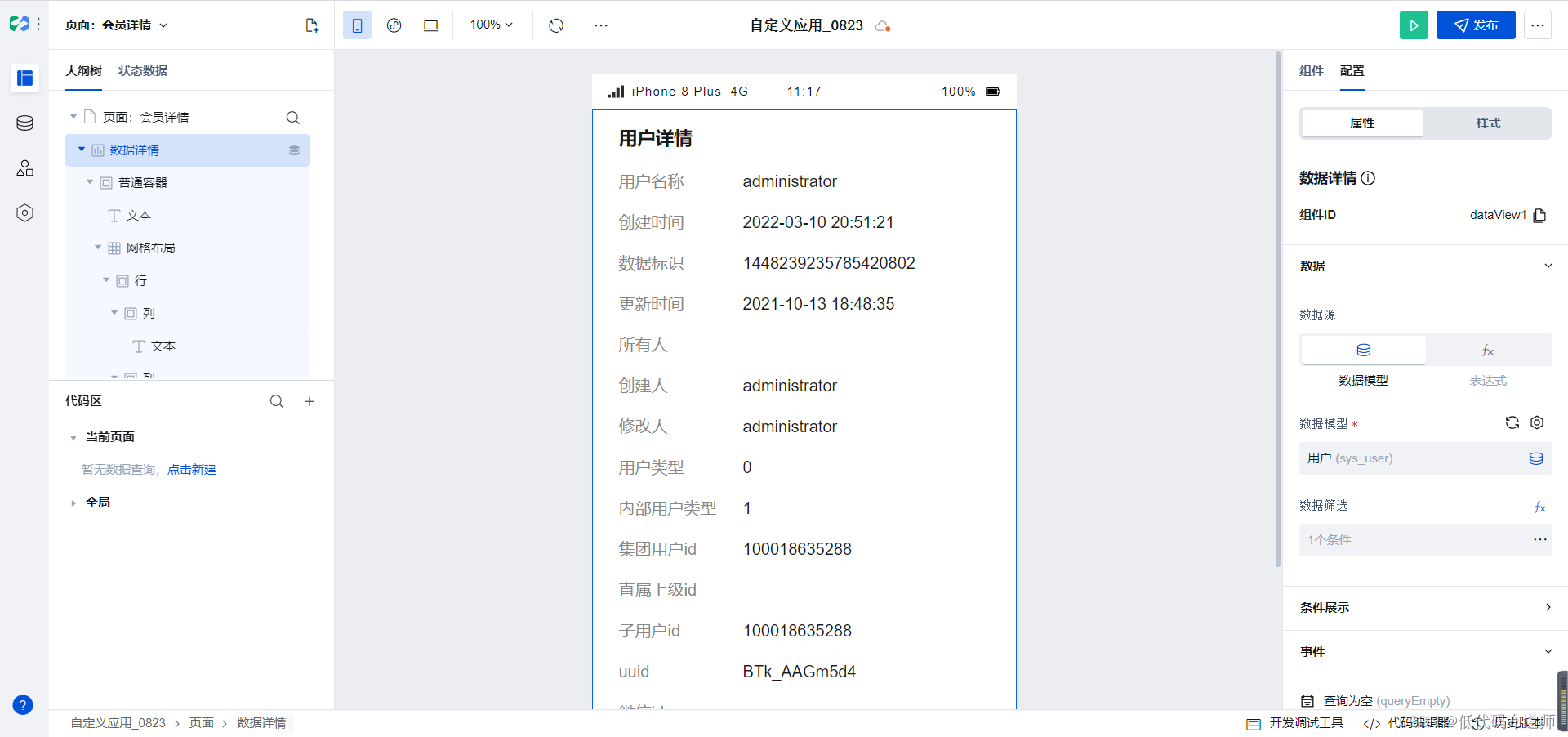Open the 查询为空 (queryEmpty) event
This screenshot has height=737, width=1568.
[x=1387, y=701]
